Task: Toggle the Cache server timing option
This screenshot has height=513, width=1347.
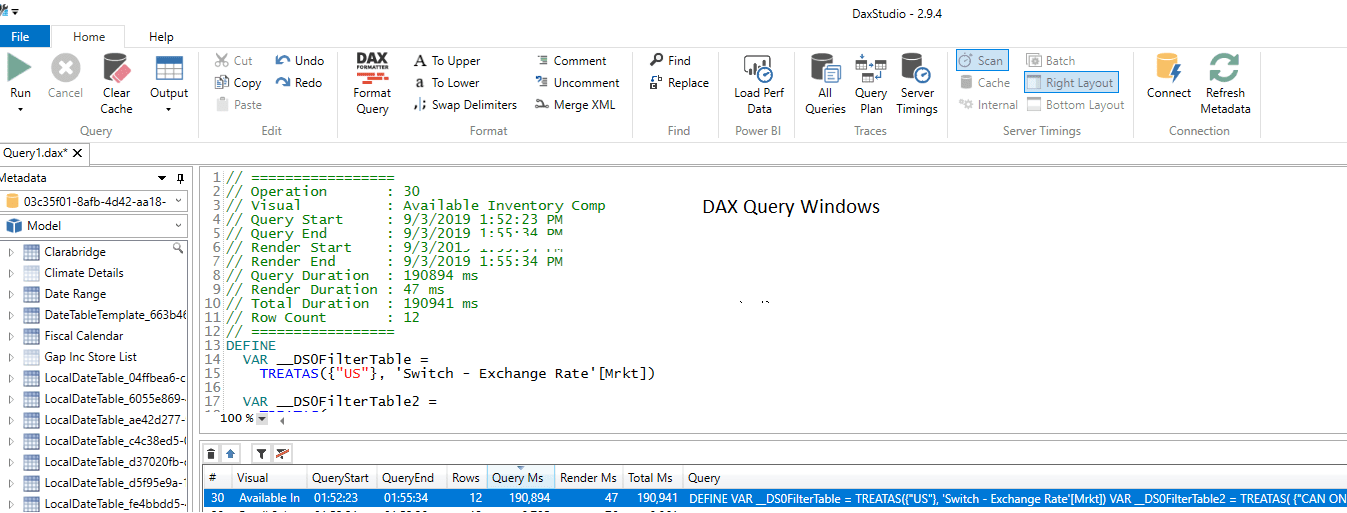Action: tap(985, 83)
